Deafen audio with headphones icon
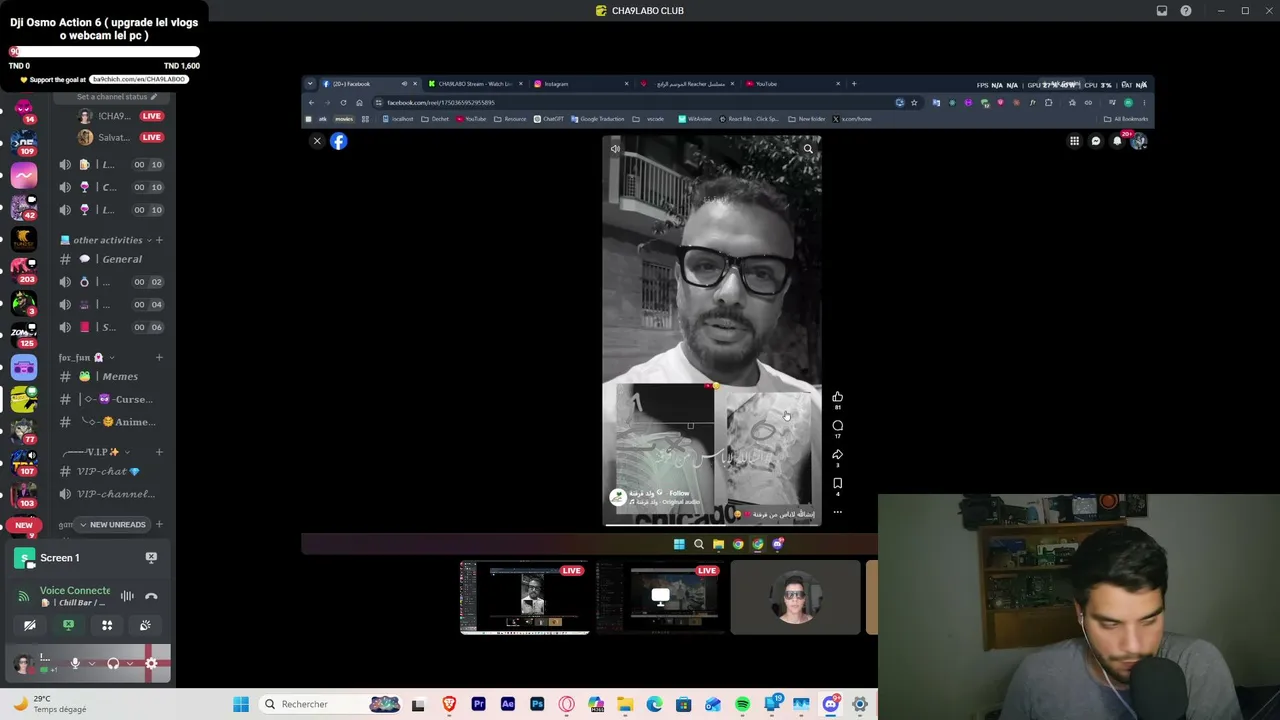The width and height of the screenshot is (1280, 720). [x=113, y=663]
